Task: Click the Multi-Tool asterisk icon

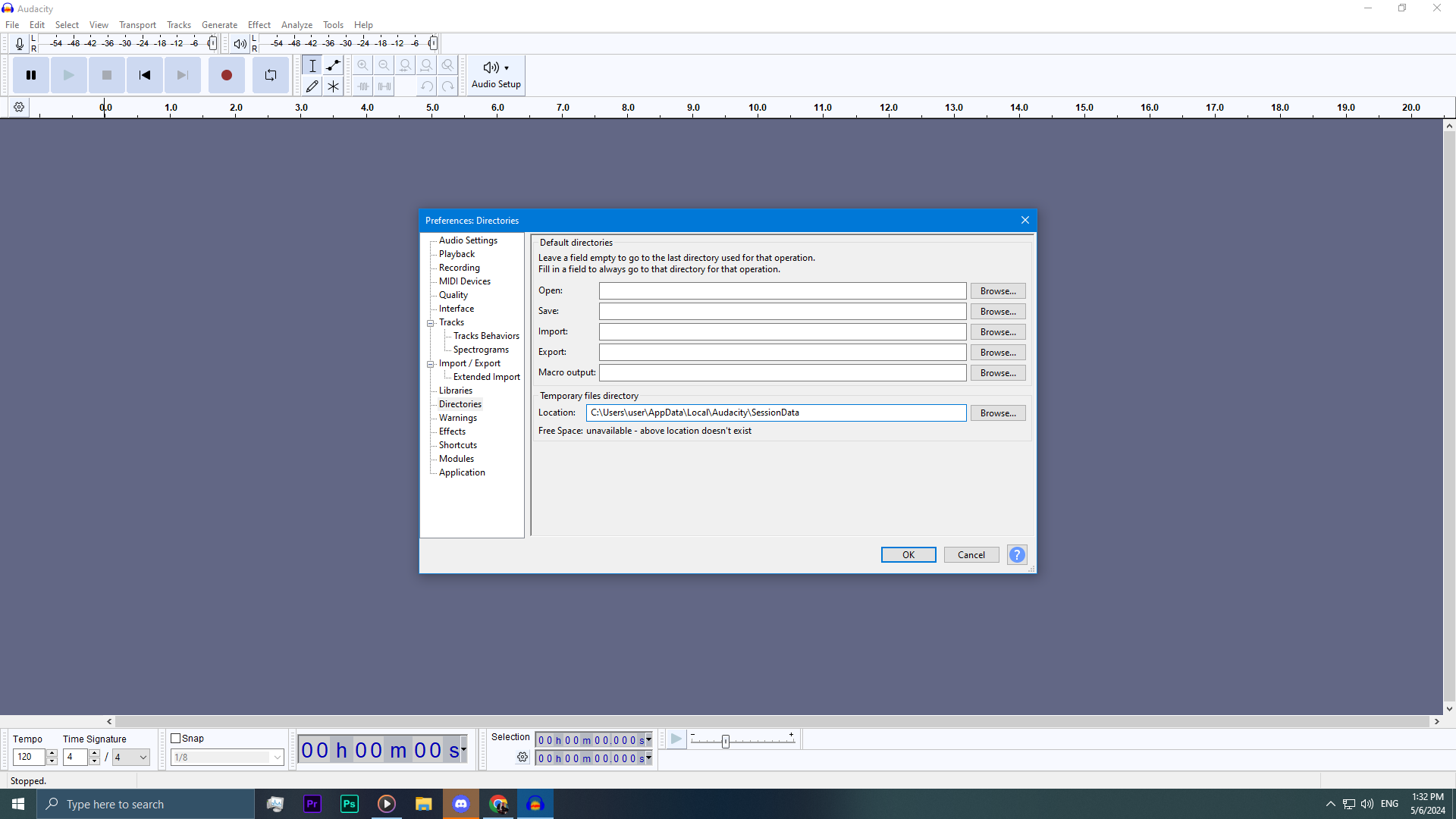Action: [x=333, y=86]
